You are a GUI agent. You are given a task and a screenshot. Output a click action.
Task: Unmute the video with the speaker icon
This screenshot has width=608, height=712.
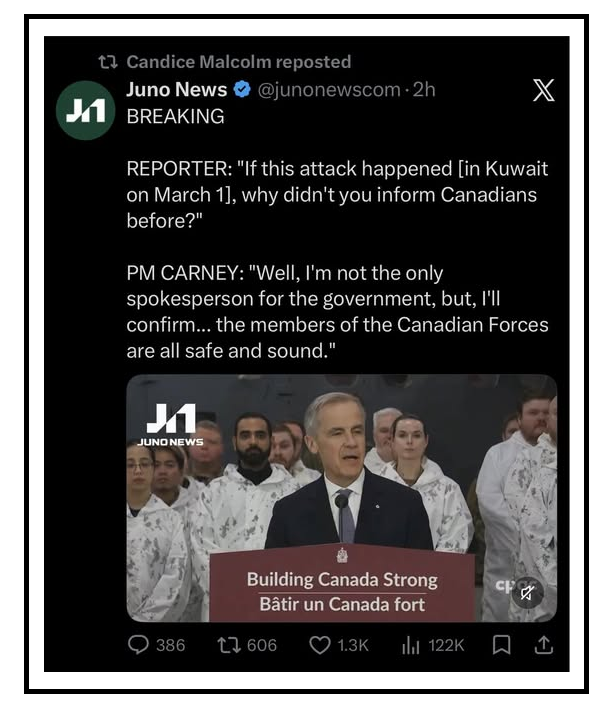pos(529,592)
